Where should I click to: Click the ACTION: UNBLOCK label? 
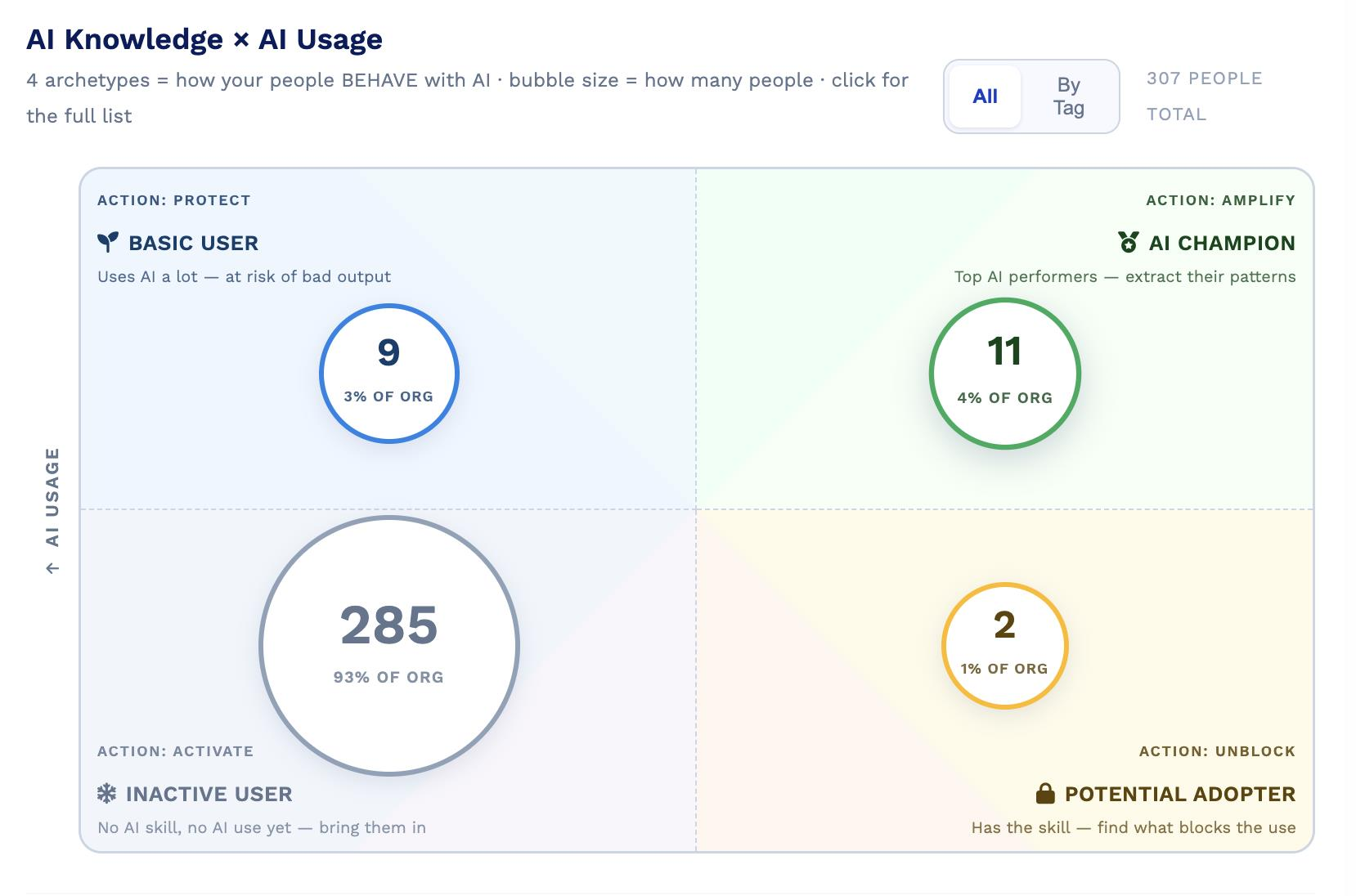click(x=1218, y=751)
